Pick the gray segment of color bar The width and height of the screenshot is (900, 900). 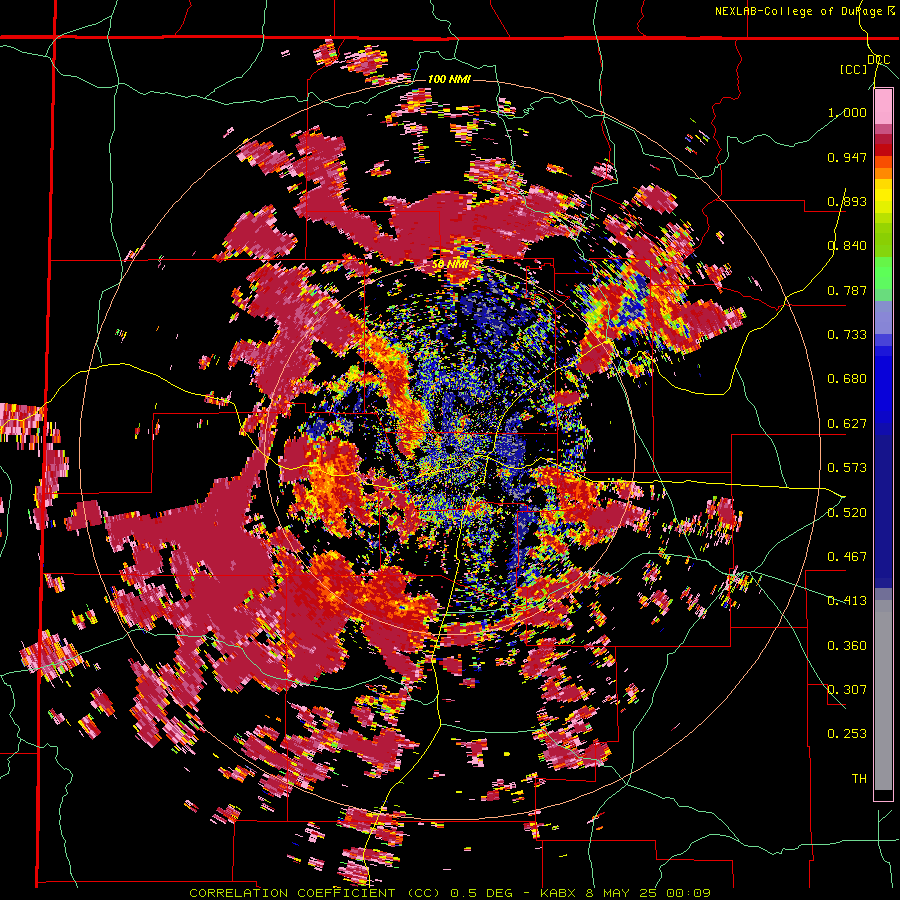click(883, 695)
